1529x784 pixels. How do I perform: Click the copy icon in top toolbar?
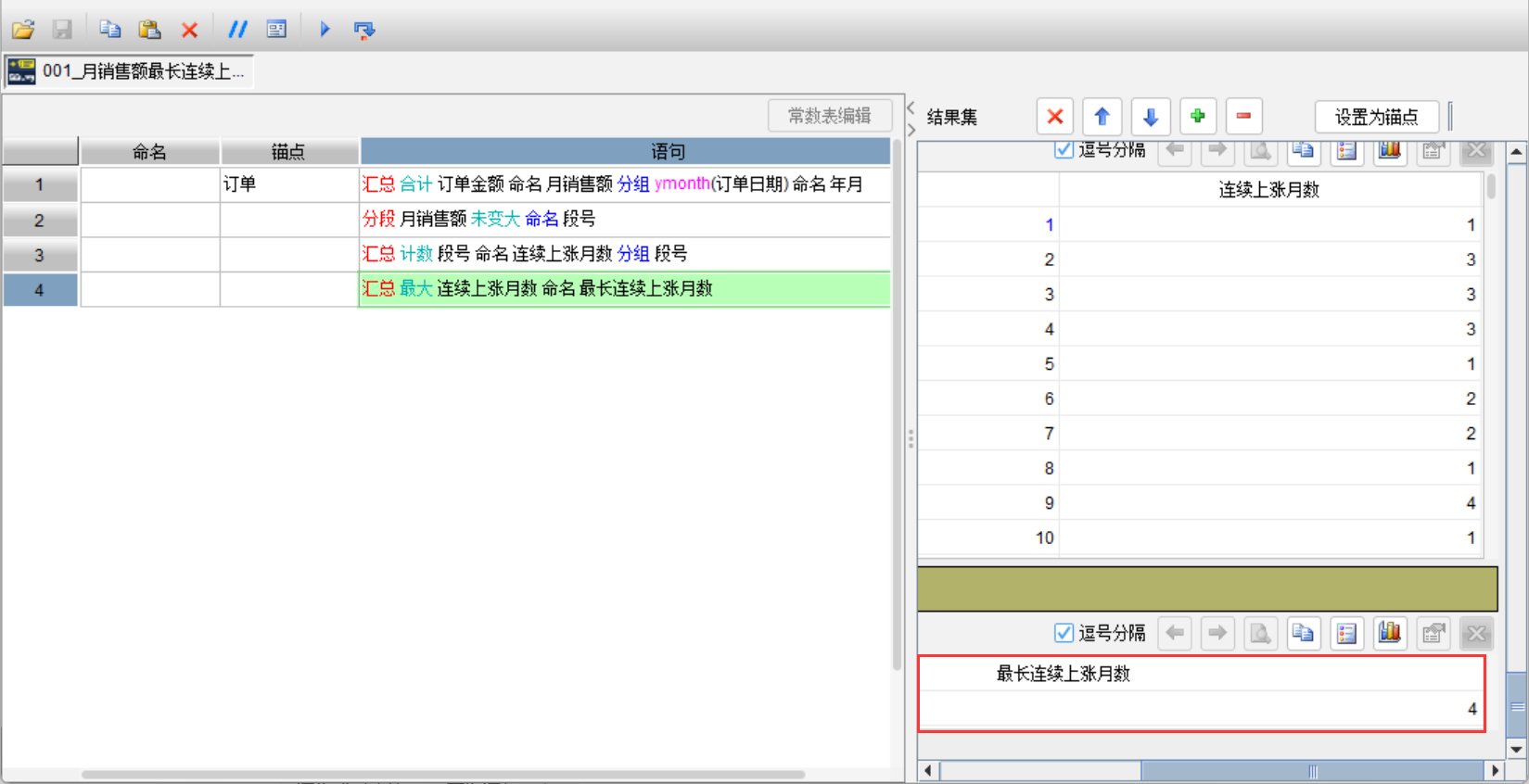109,30
